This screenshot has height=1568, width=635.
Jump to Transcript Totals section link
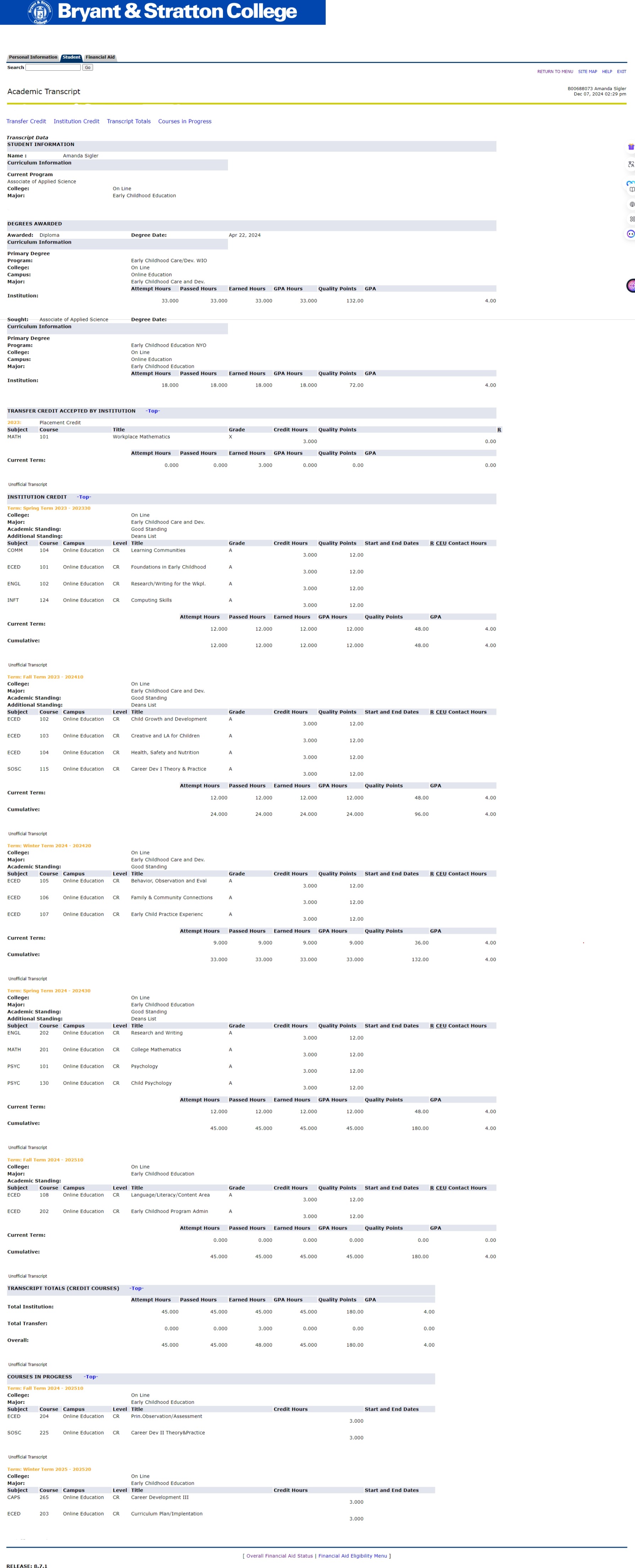[129, 122]
